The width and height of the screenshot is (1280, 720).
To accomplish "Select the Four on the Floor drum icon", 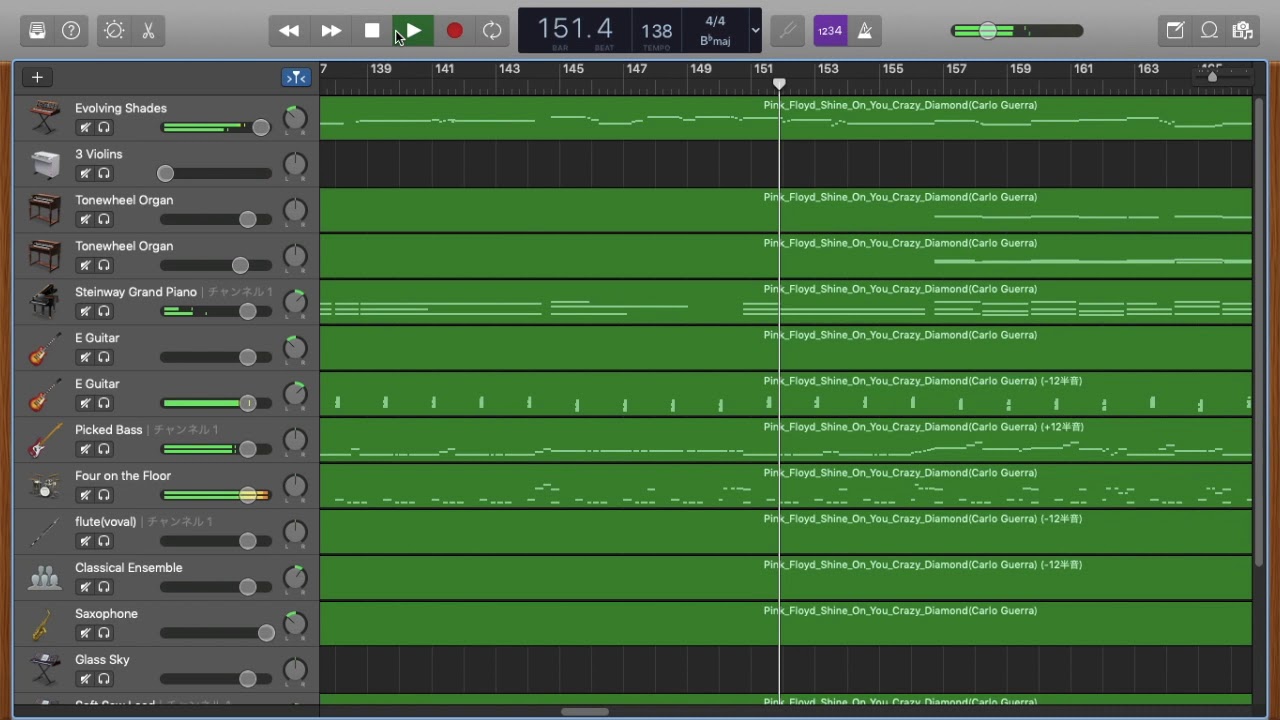I will click(45, 486).
